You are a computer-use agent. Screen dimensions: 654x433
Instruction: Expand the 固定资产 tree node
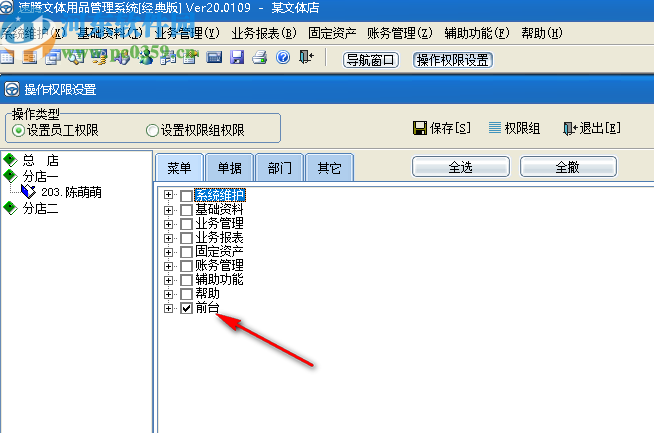point(168,252)
